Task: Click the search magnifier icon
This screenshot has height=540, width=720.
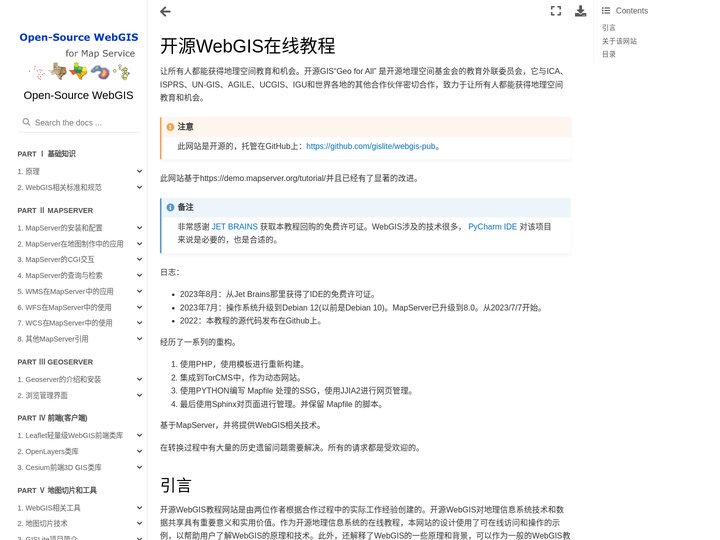Action: (26, 122)
